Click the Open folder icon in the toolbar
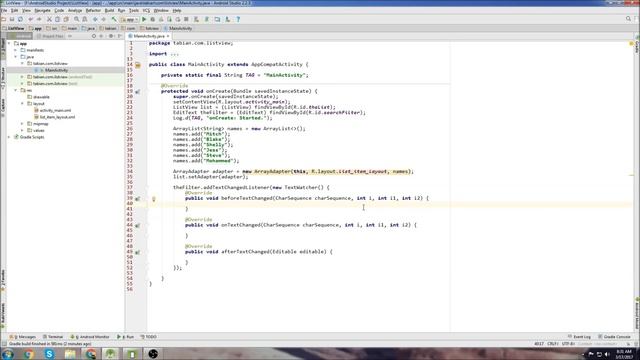 (x=3, y=19)
